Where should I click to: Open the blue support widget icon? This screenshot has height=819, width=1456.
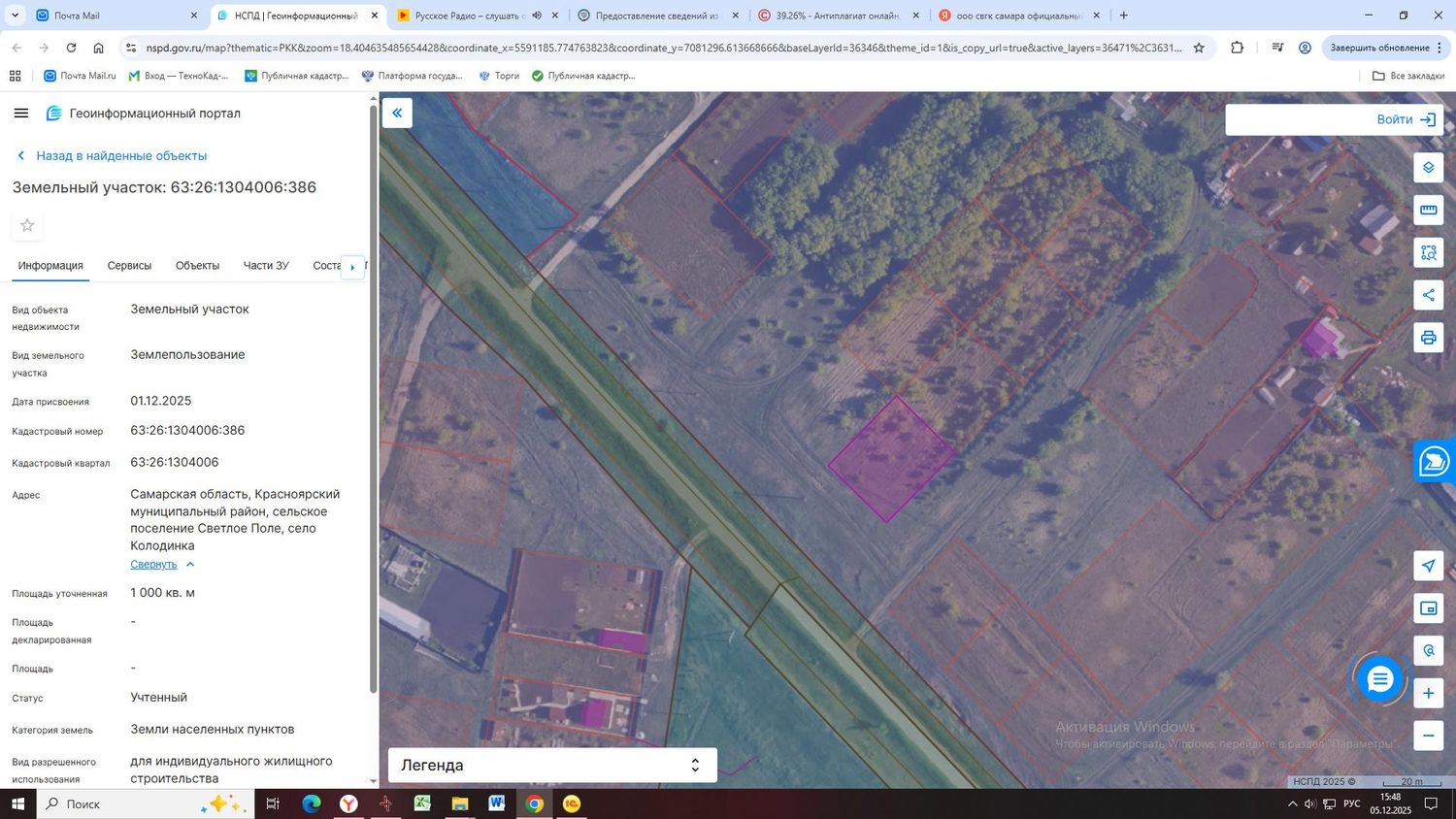[1435, 461]
